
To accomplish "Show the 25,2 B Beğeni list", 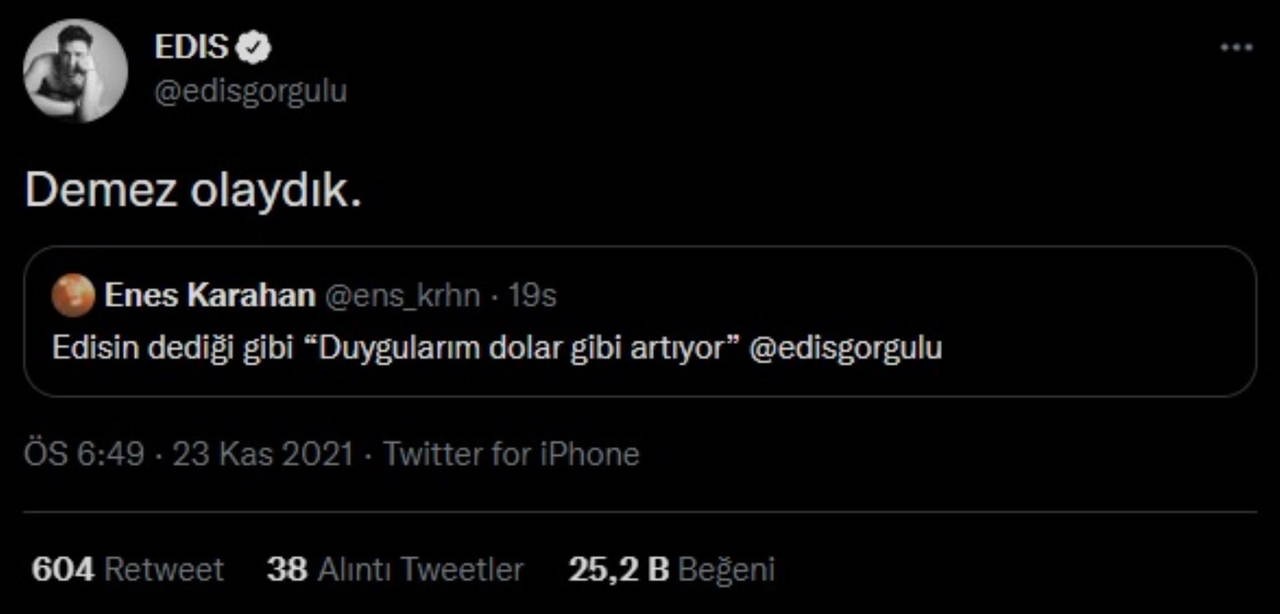I will (x=672, y=570).
